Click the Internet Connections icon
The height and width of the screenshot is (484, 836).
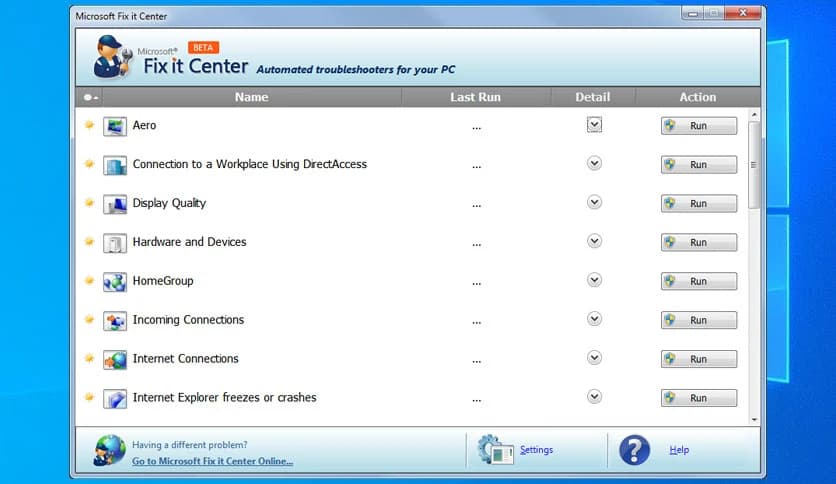pos(115,360)
